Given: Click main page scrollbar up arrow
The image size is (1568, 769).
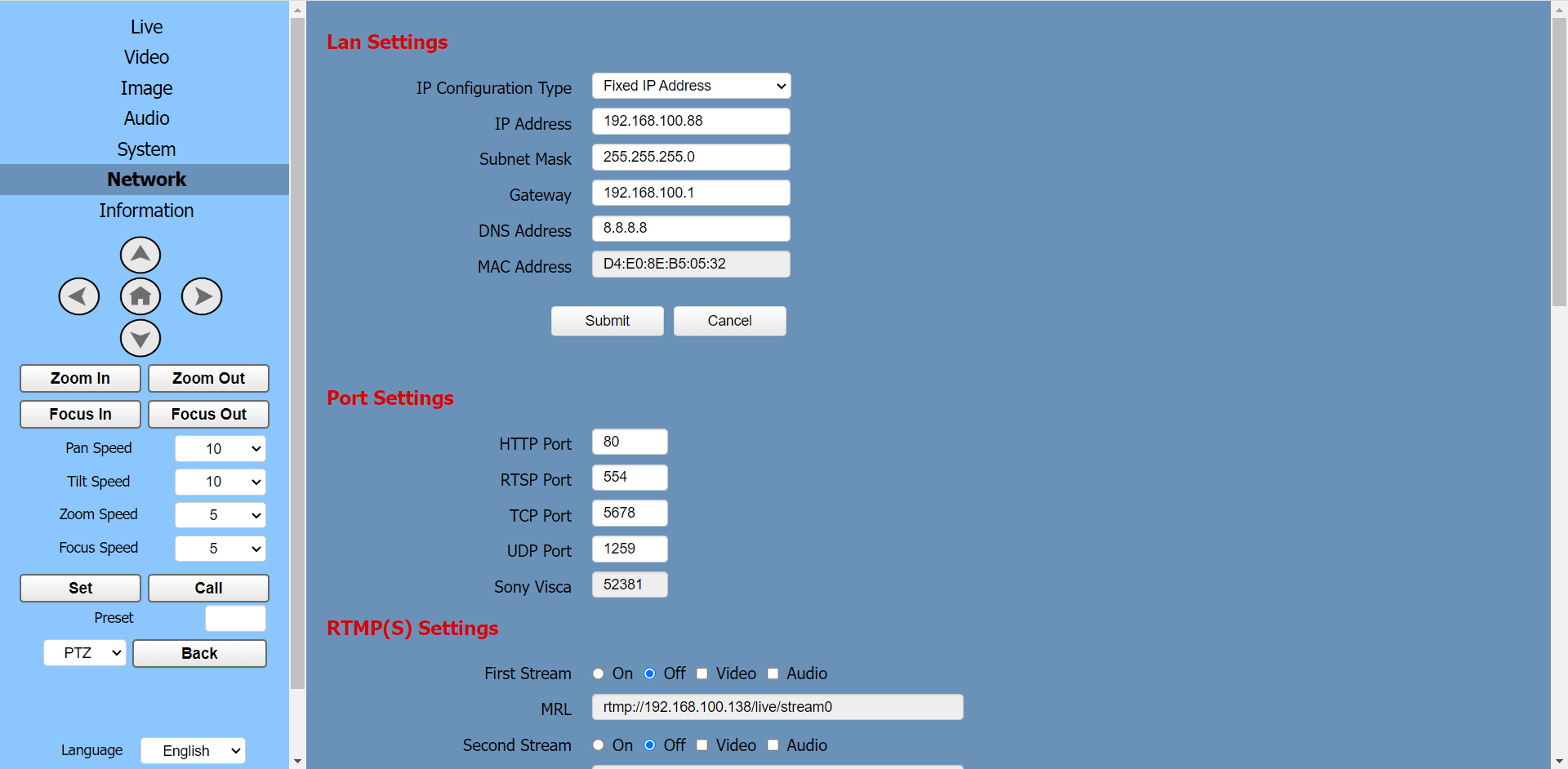Looking at the screenshot, I should click(x=1559, y=8).
